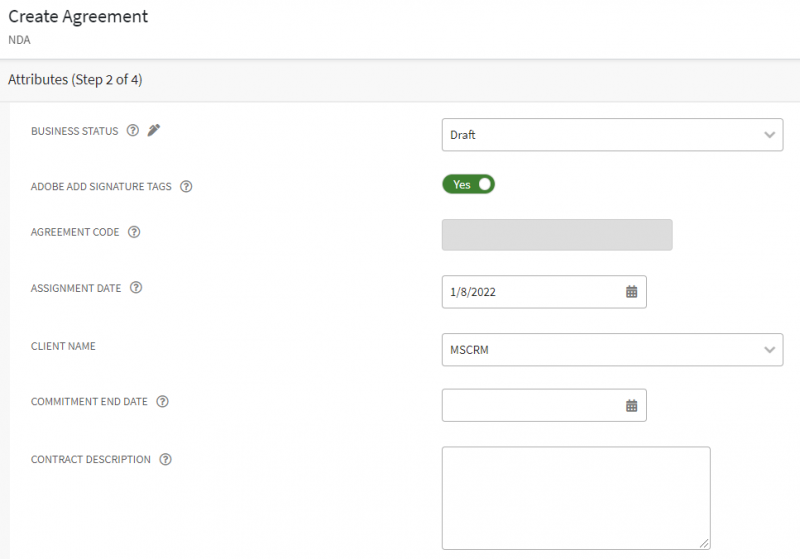
Task: Click the grayed Agreement Code field
Action: [x=557, y=235]
